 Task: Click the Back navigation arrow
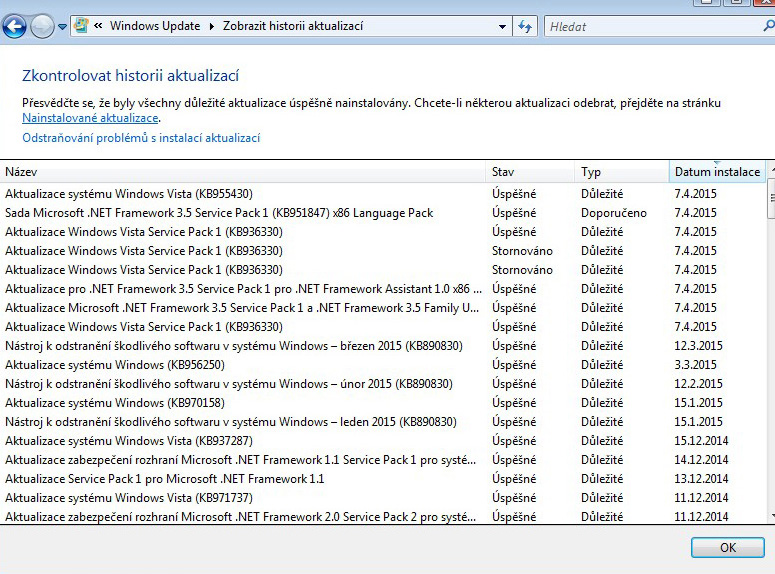pyautogui.click(x=14, y=26)
